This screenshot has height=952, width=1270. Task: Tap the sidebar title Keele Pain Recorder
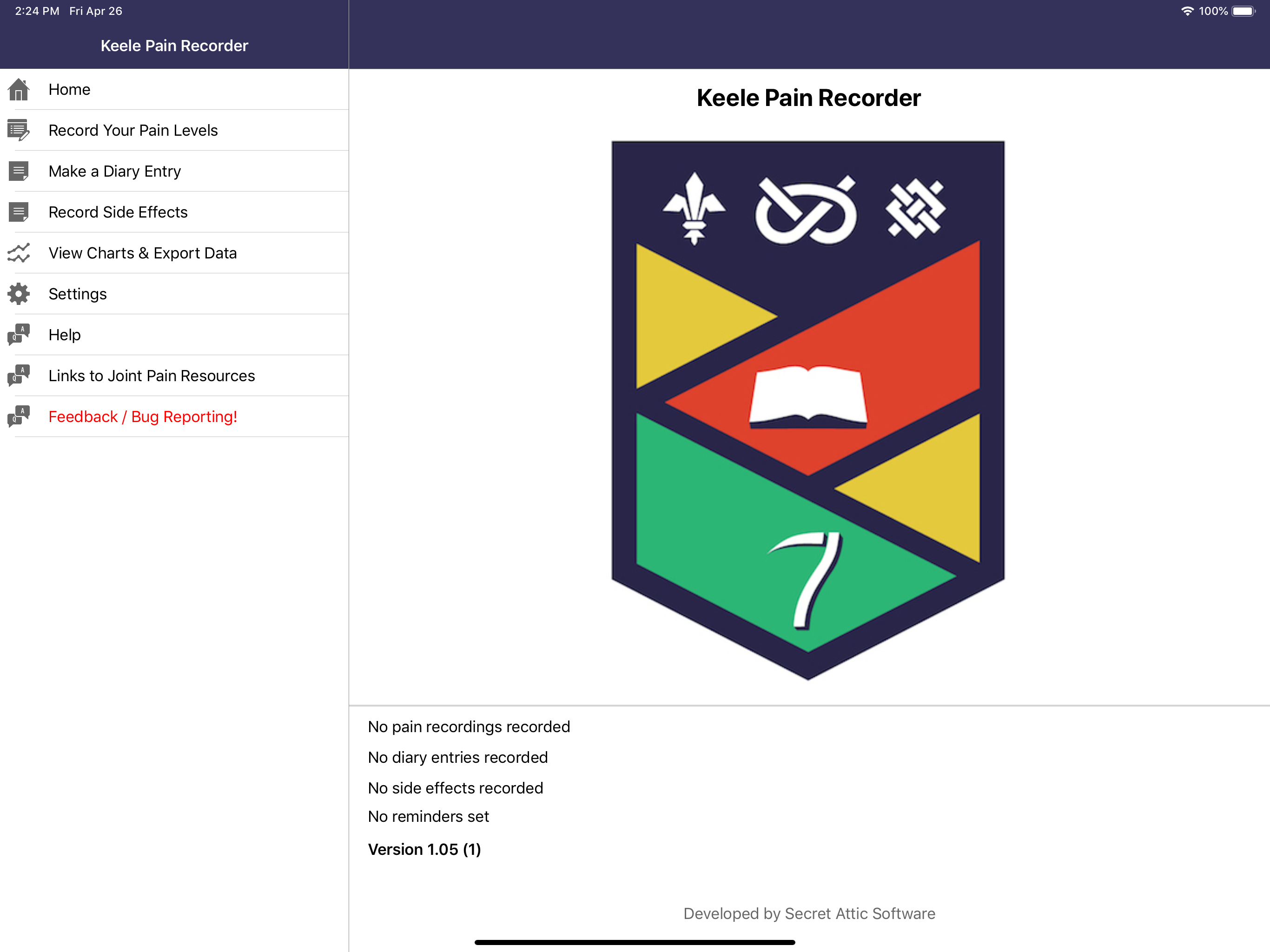pos(174,46)
